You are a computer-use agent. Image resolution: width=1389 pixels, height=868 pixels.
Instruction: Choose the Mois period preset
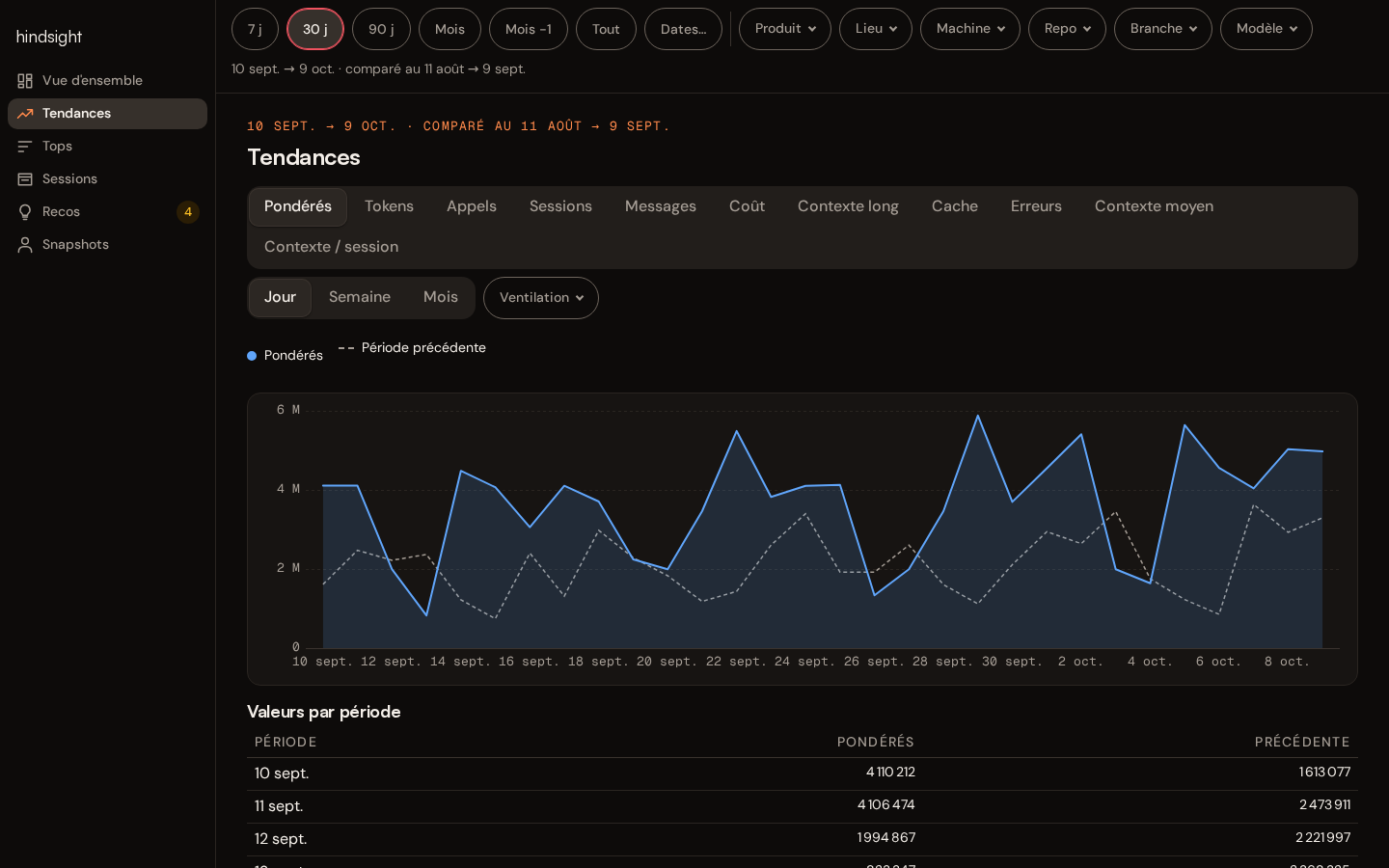coord(449,29)
